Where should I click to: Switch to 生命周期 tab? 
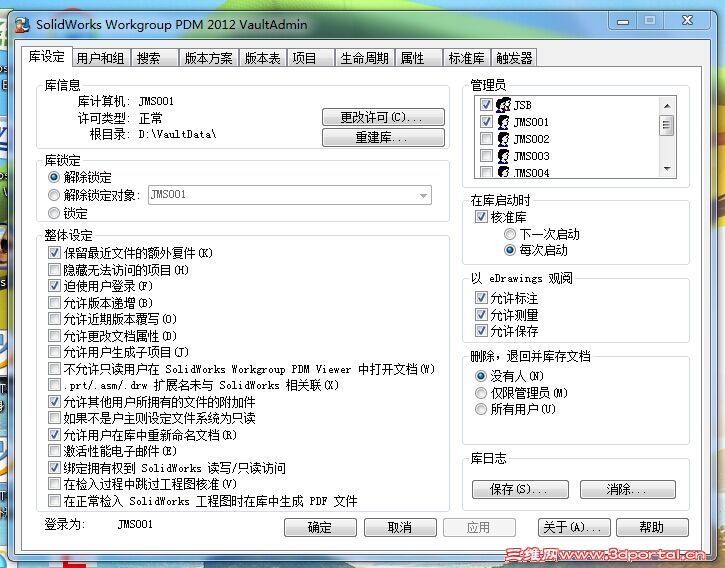click(x=365, y=58)
